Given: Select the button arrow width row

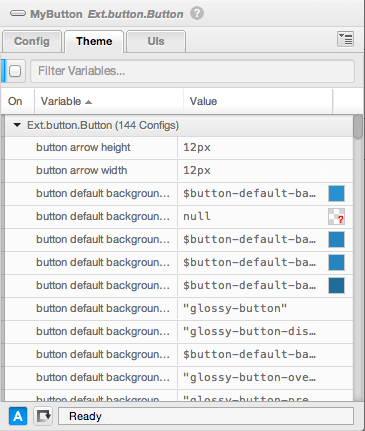Looking at the screenshot, I should click(x=179, y=171).
